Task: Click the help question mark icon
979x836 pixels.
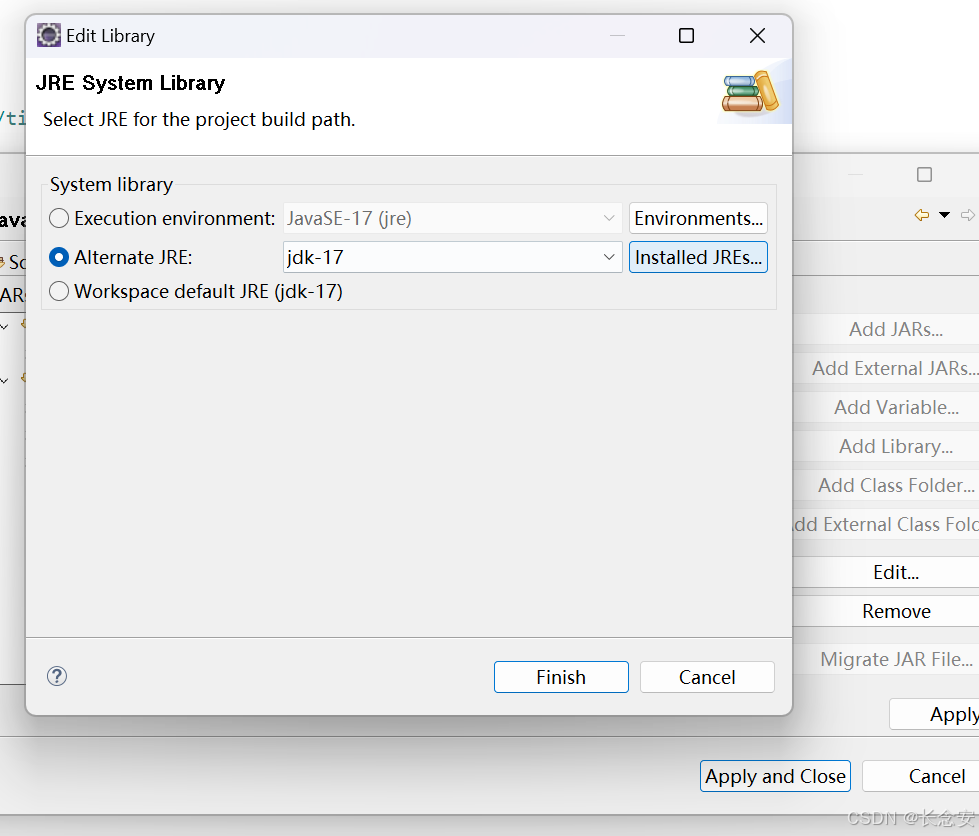Action: tap(57, 676)
